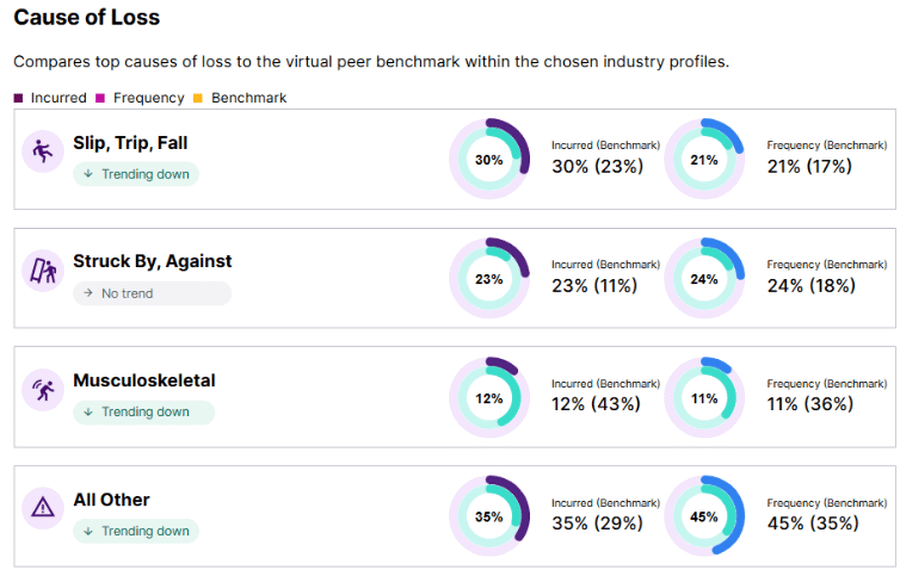Toggle the Benchmark legend item
This screenshot has height=570, width=900.
click(240, 98)
